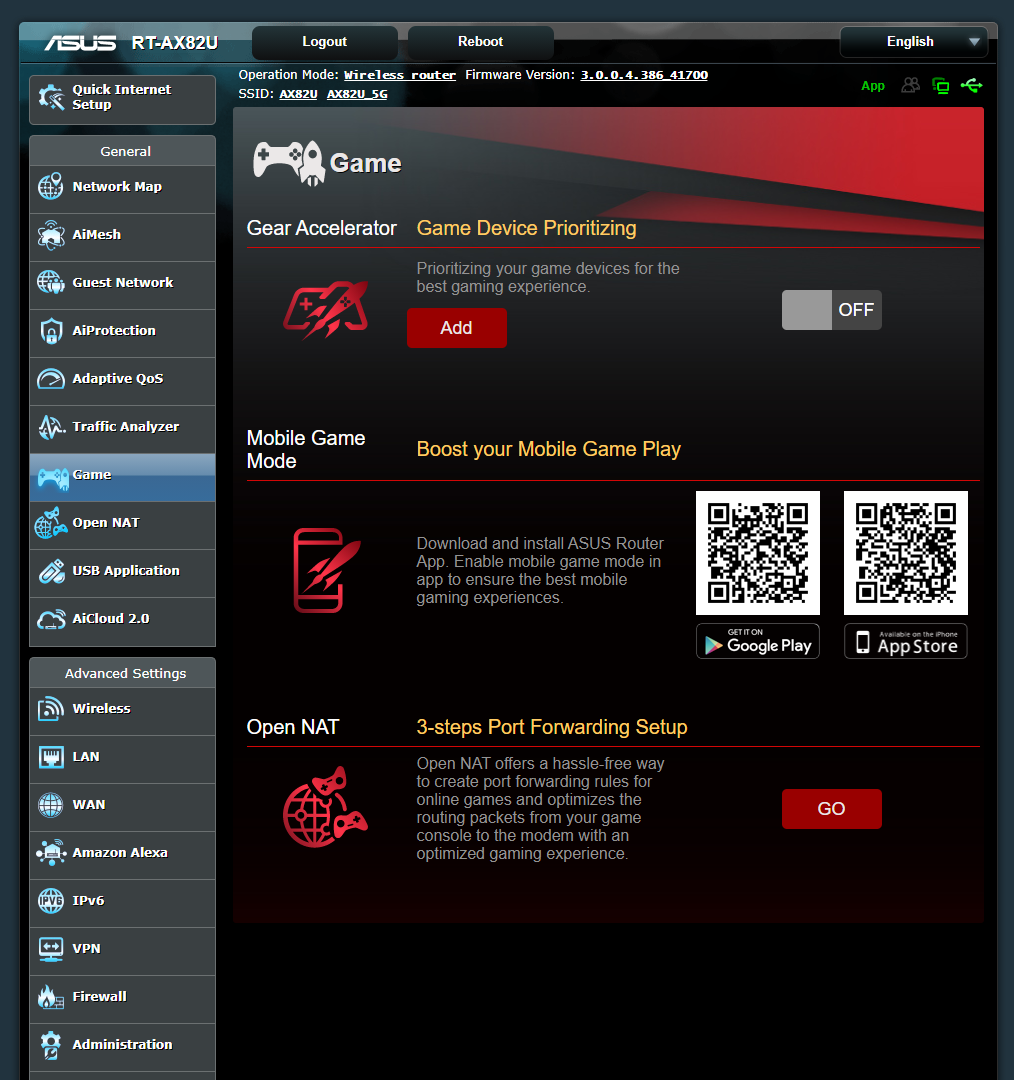Click the AiProtection shield icon
This screenshot has width=1014, height=1080.
click(x=51, y=331)
